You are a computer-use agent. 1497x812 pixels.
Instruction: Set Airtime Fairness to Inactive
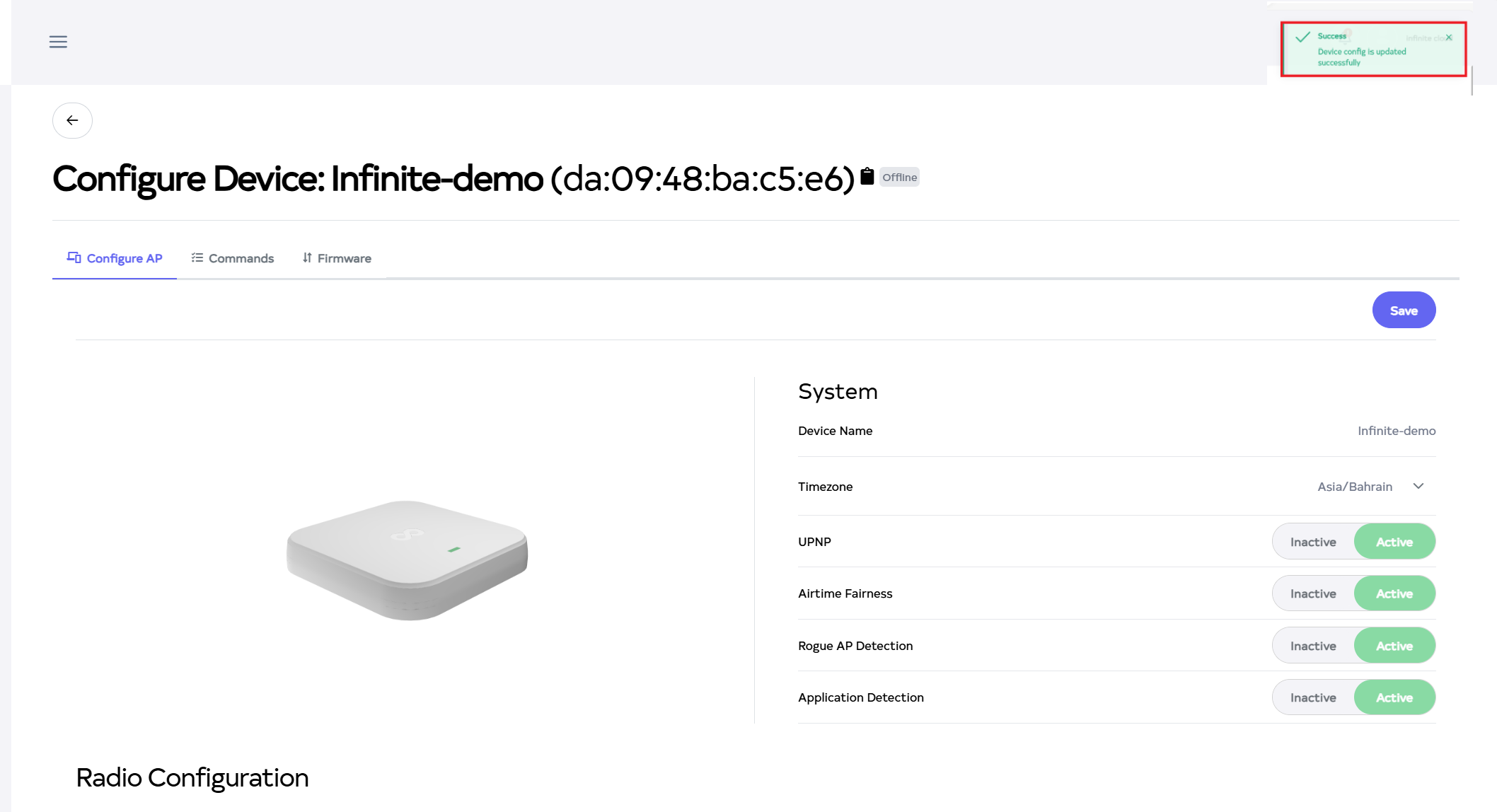point(1313,593)
